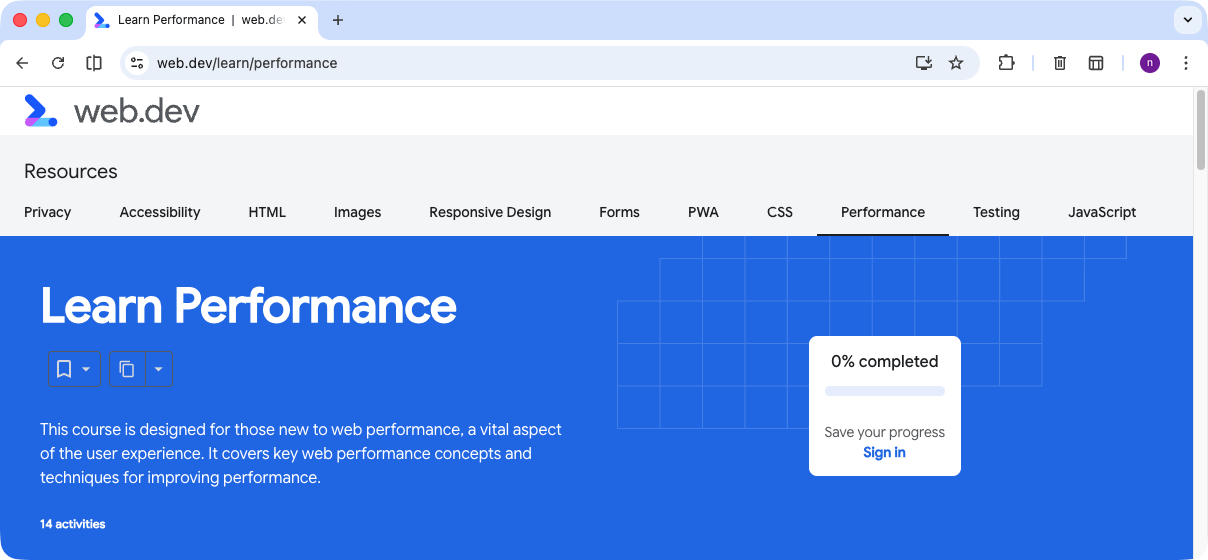Image resolution: width=1208 pixels, height=560 pixels.
Task: Open the PWA tab
Action: (x=703, y=212)
